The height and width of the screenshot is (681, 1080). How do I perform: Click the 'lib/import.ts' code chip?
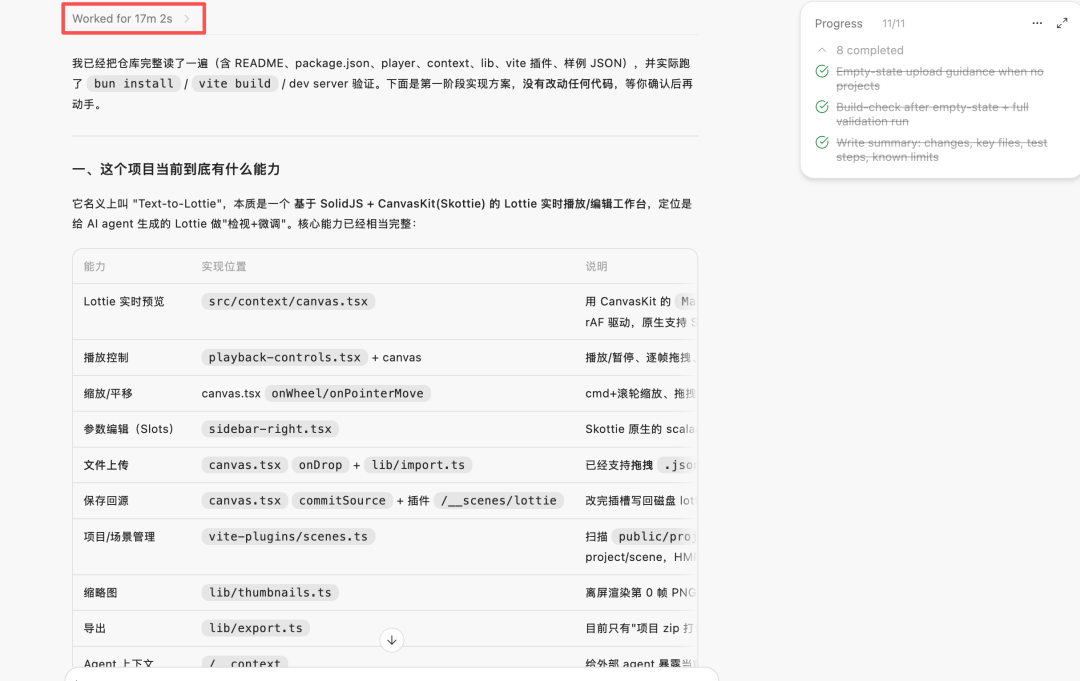pos(418,465)
